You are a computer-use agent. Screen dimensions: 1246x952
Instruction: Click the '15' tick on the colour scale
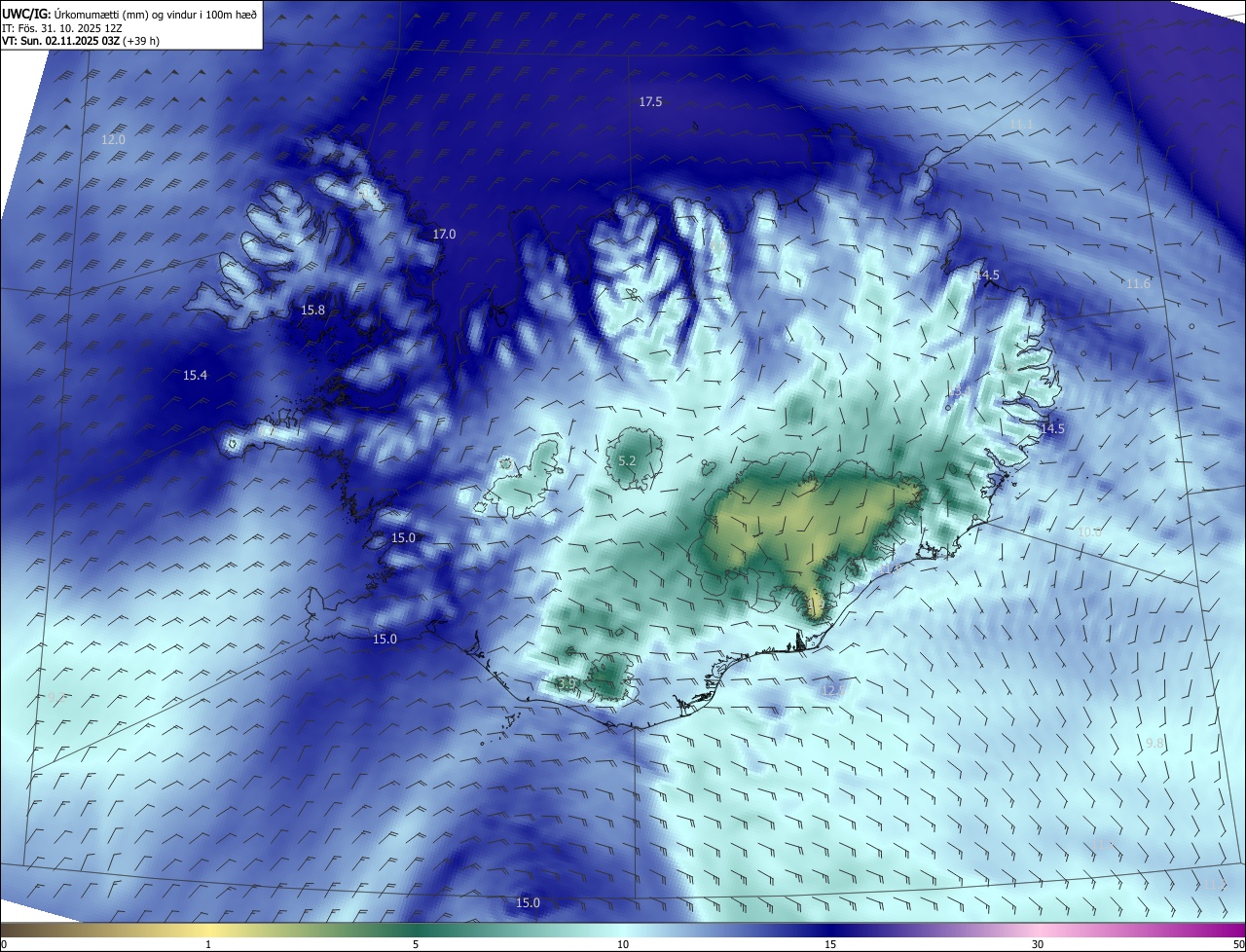point(830,944)
